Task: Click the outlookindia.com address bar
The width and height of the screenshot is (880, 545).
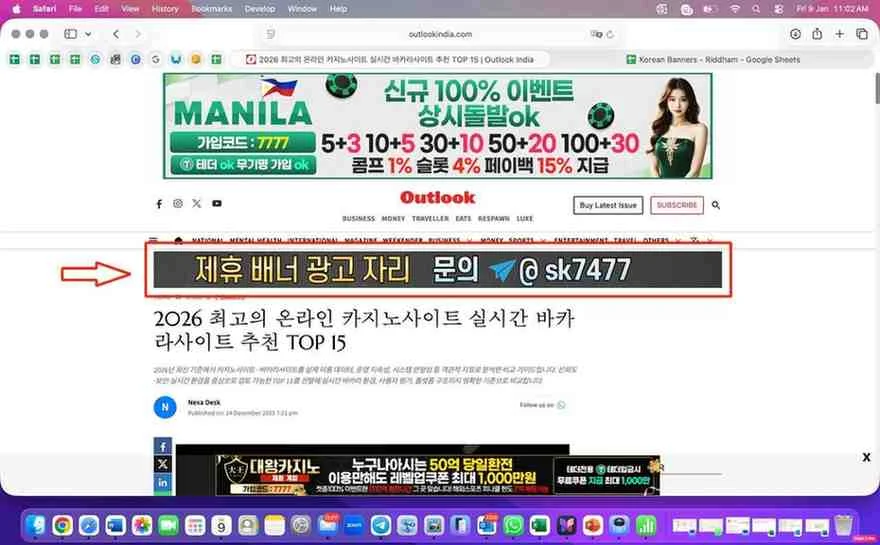Action: [440, 34]
